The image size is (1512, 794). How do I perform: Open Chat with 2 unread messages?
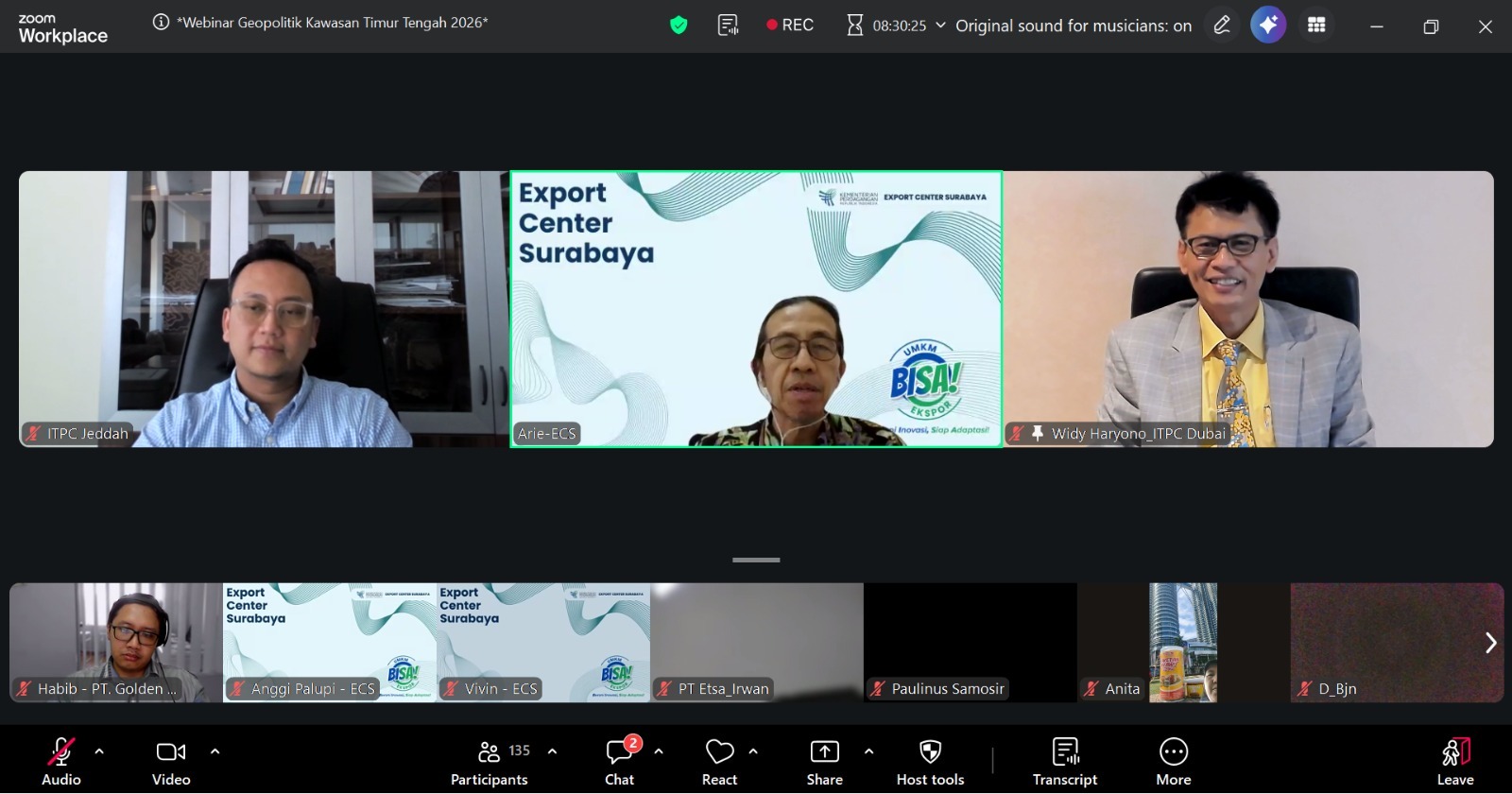coord(620,762)
